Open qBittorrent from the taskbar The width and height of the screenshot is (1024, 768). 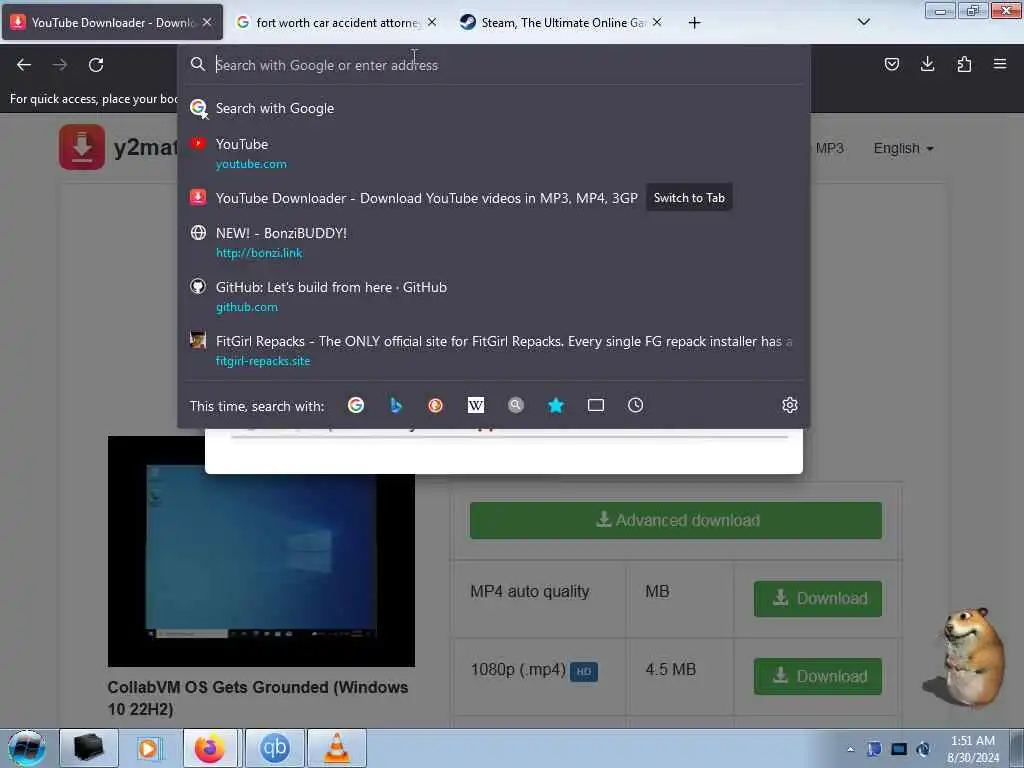[275, 748]
